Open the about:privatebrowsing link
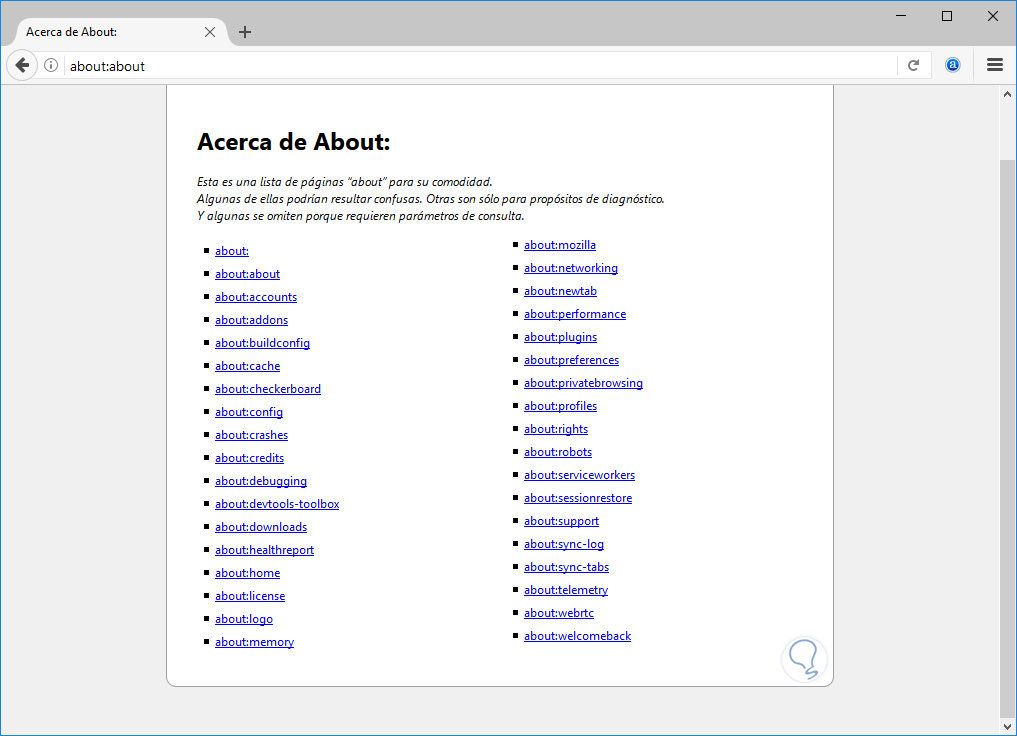Screen dimensions: 1017x736 pyautogui.click(x=583, y=383)
